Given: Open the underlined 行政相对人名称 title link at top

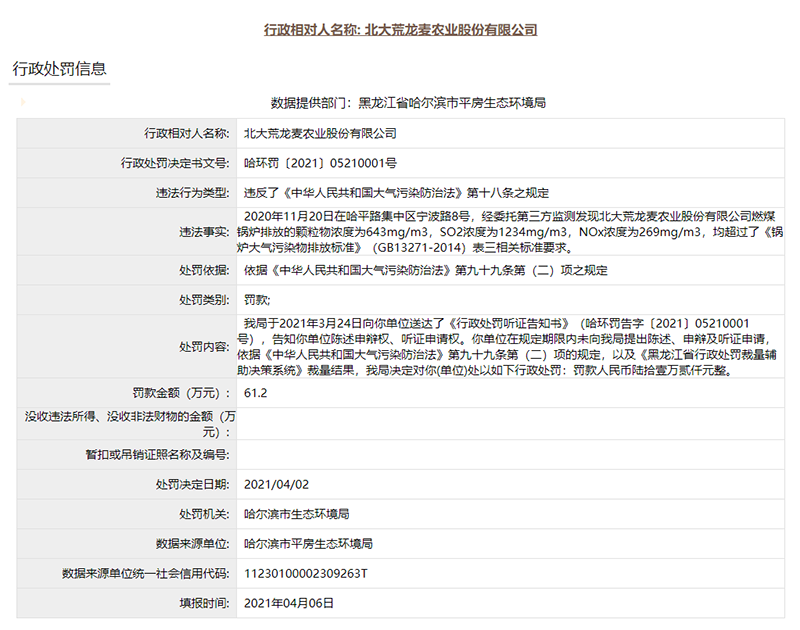Looking at the screenshot, I should (x=401, y=30).
